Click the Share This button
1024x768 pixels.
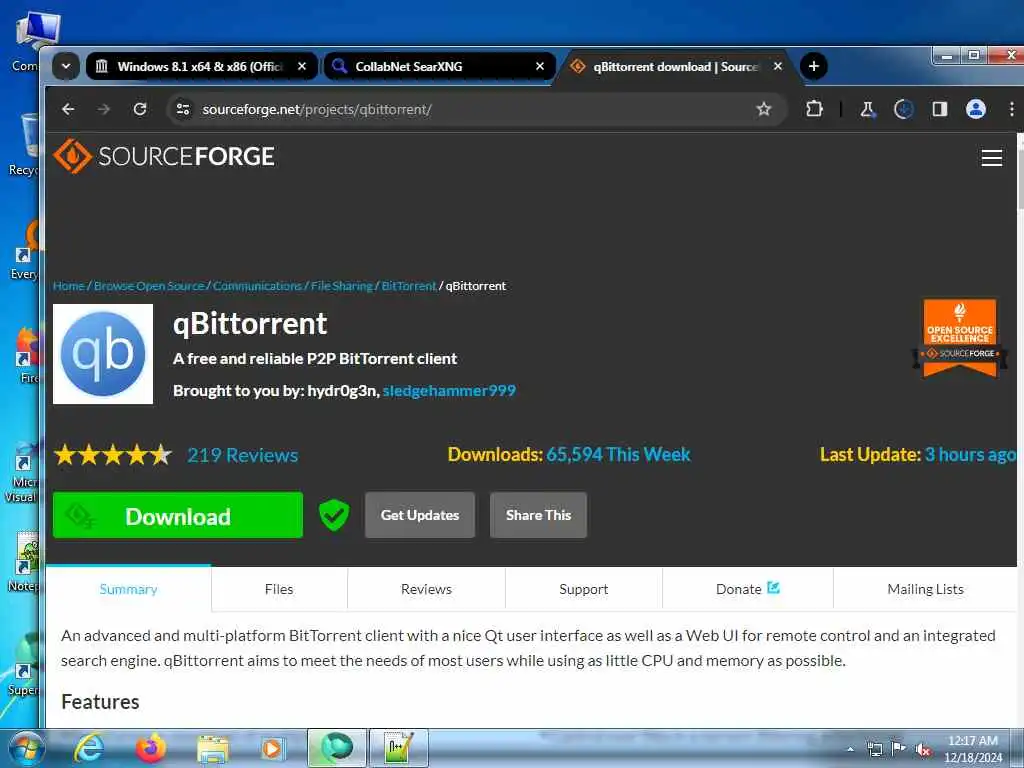pyautogui.click(x=538, y=515)
